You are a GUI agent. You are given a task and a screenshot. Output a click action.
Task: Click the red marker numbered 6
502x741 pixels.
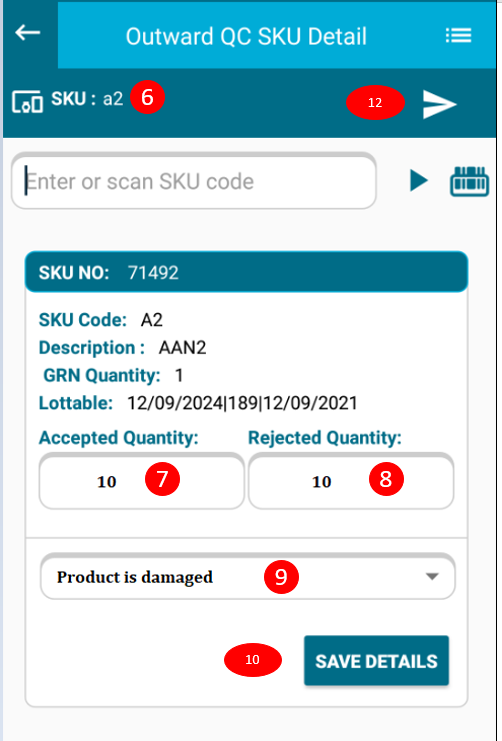(x=147, y=97)
